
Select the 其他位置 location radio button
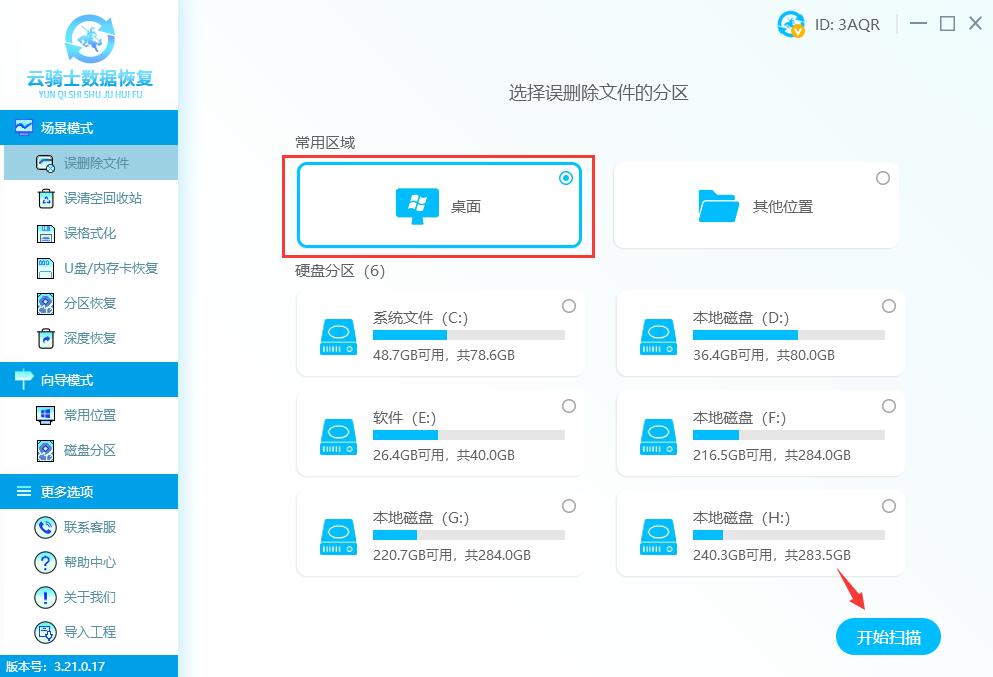pyautogui.click(x=883, y=177)
